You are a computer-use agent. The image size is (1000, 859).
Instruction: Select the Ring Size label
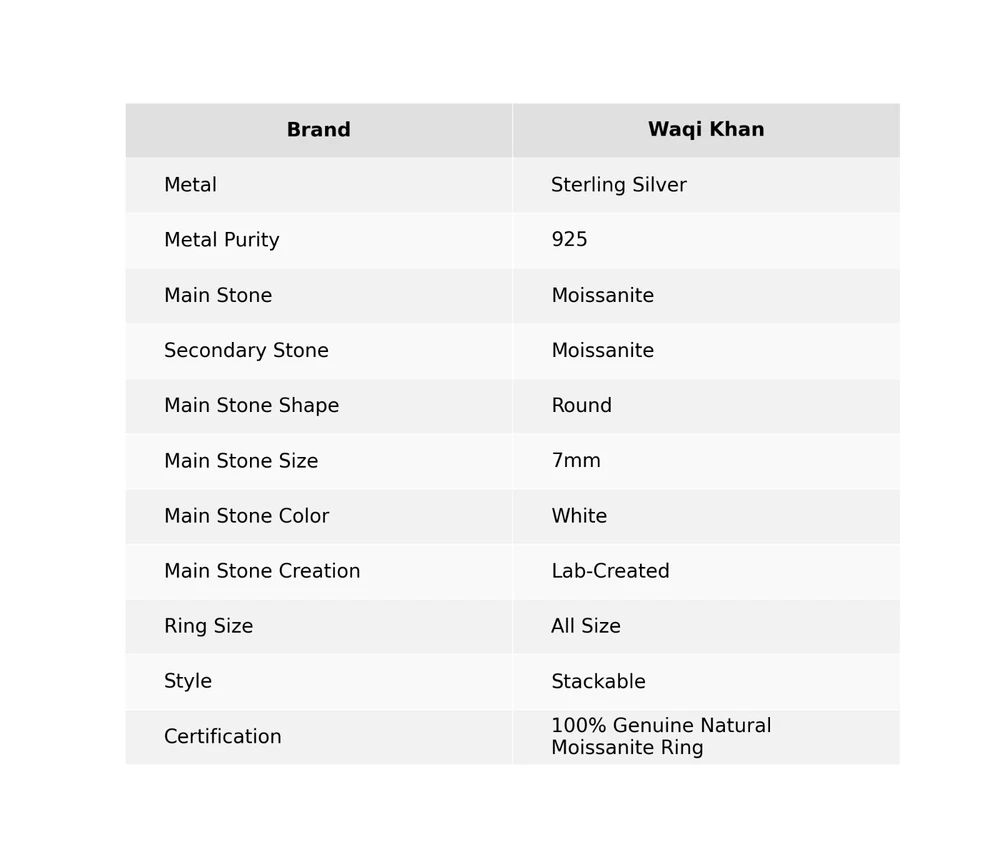tap(208, 626)
